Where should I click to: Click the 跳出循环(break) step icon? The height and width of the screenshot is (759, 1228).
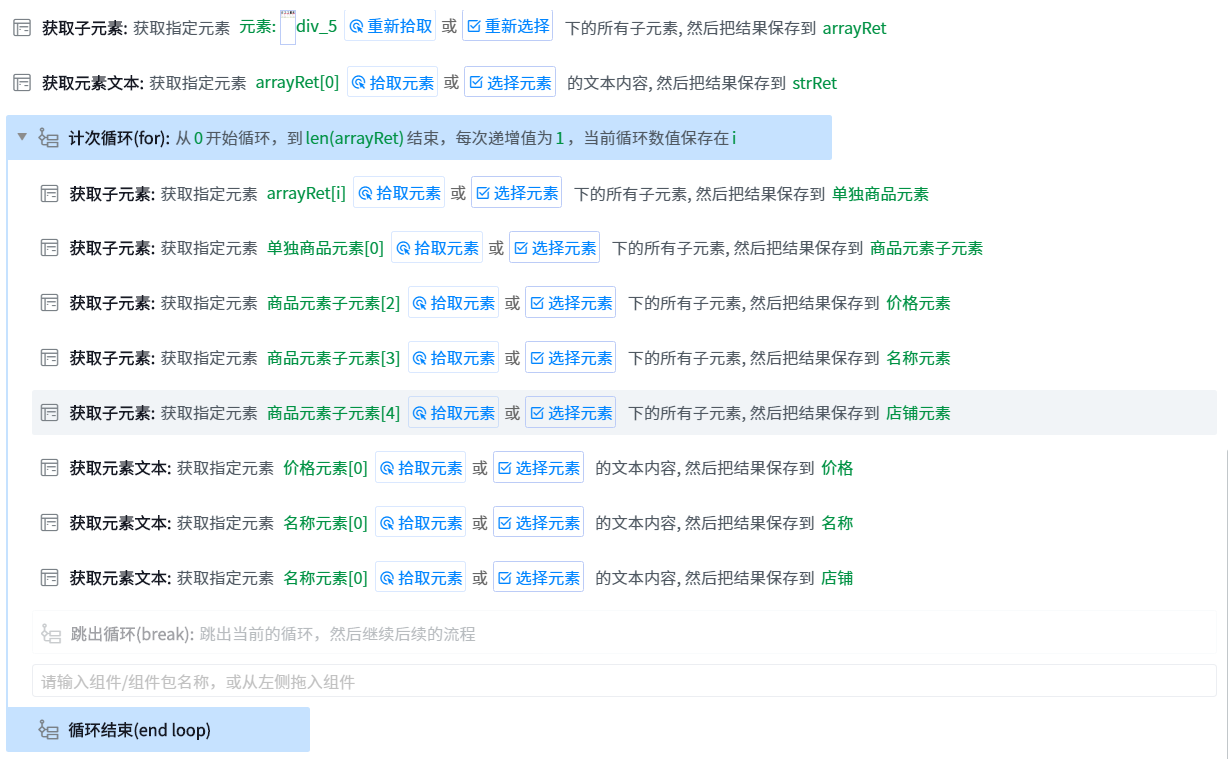(x=49, y=633)
